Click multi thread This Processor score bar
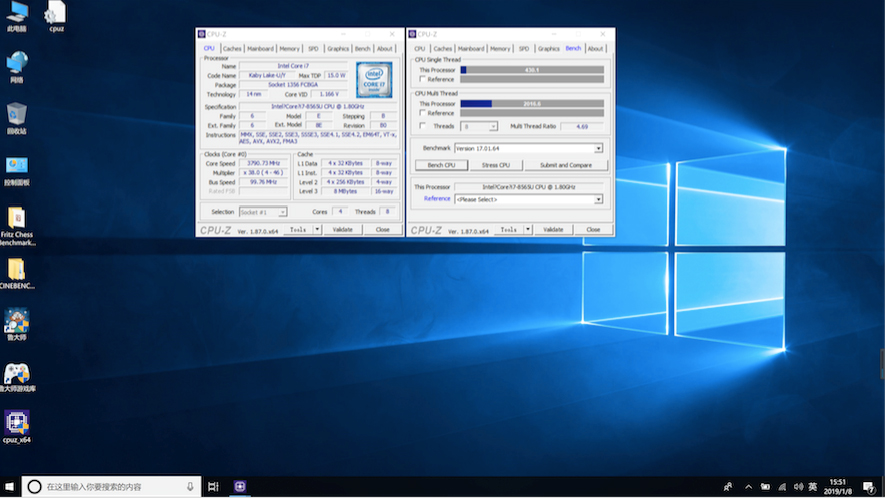The width and height of the screenshot is (885, 498). [x=532, y=104]
